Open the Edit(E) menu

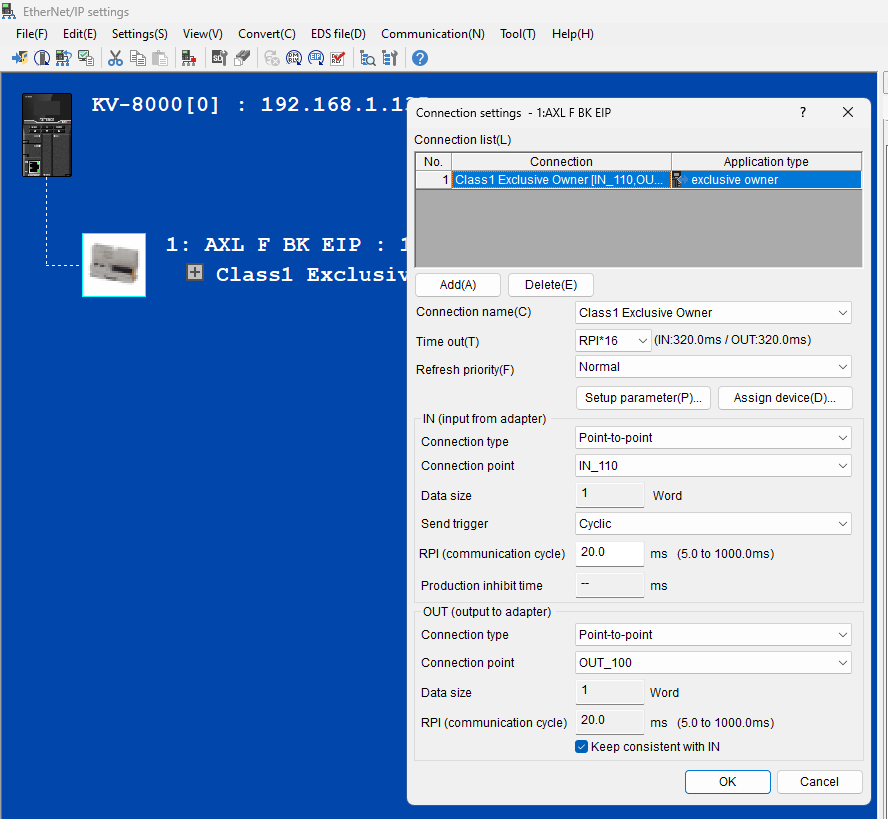(x=80, y=34)
